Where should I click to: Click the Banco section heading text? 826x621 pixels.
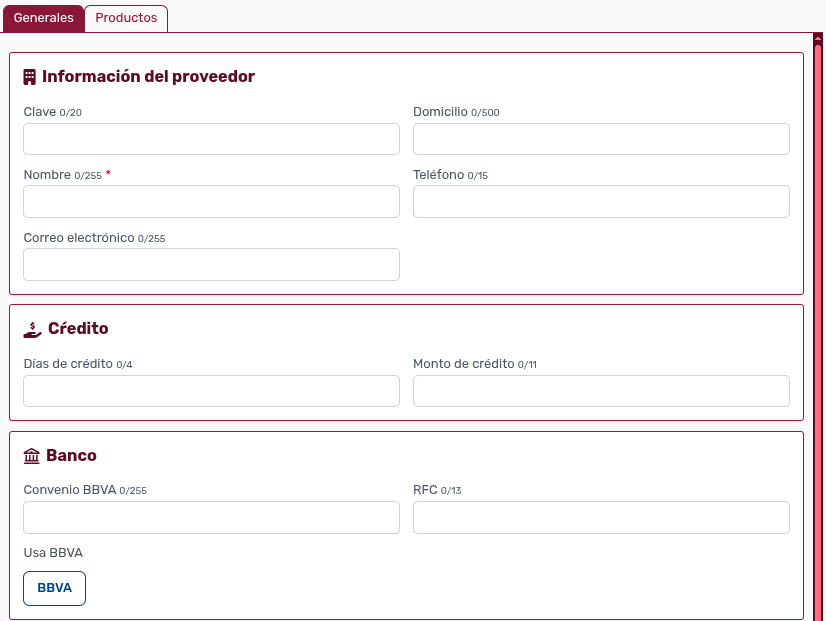click(x=71, y=456)
